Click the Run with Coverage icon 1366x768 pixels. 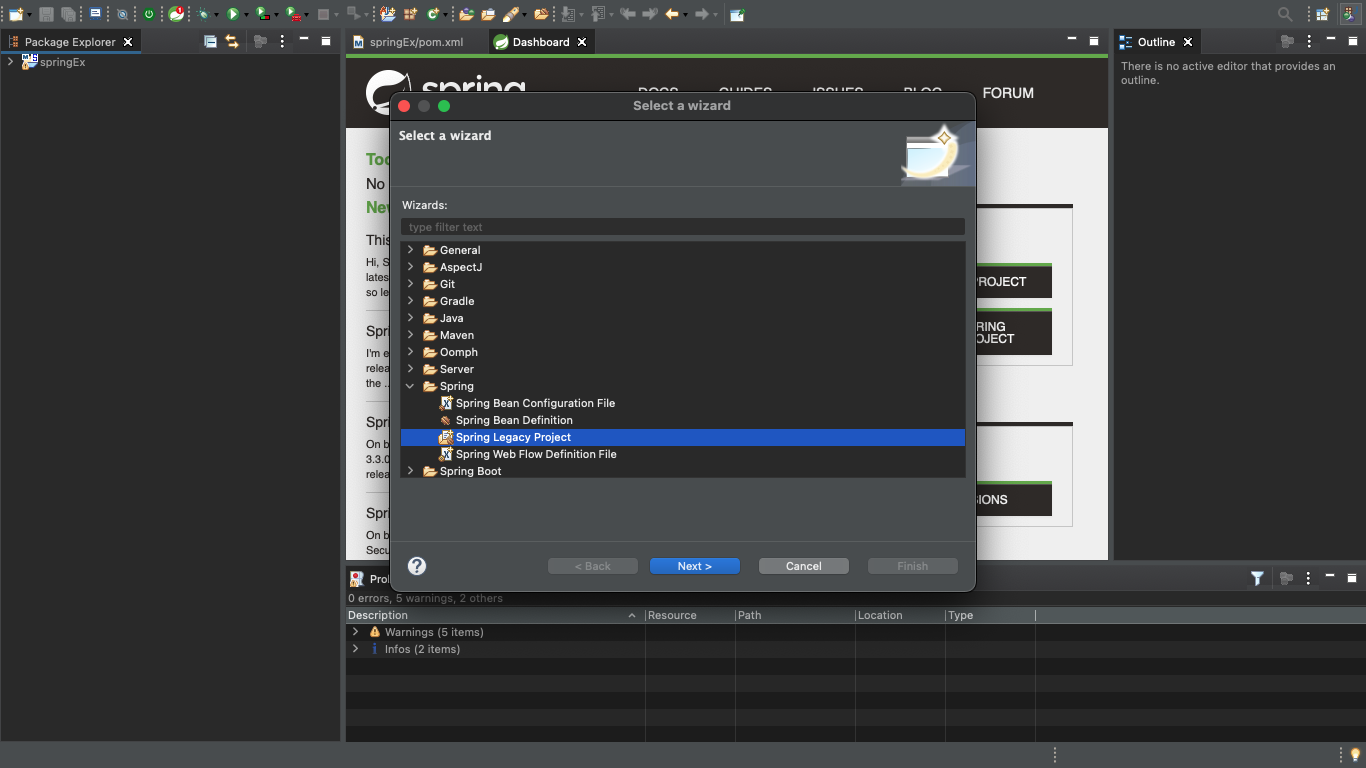[262, 14]
